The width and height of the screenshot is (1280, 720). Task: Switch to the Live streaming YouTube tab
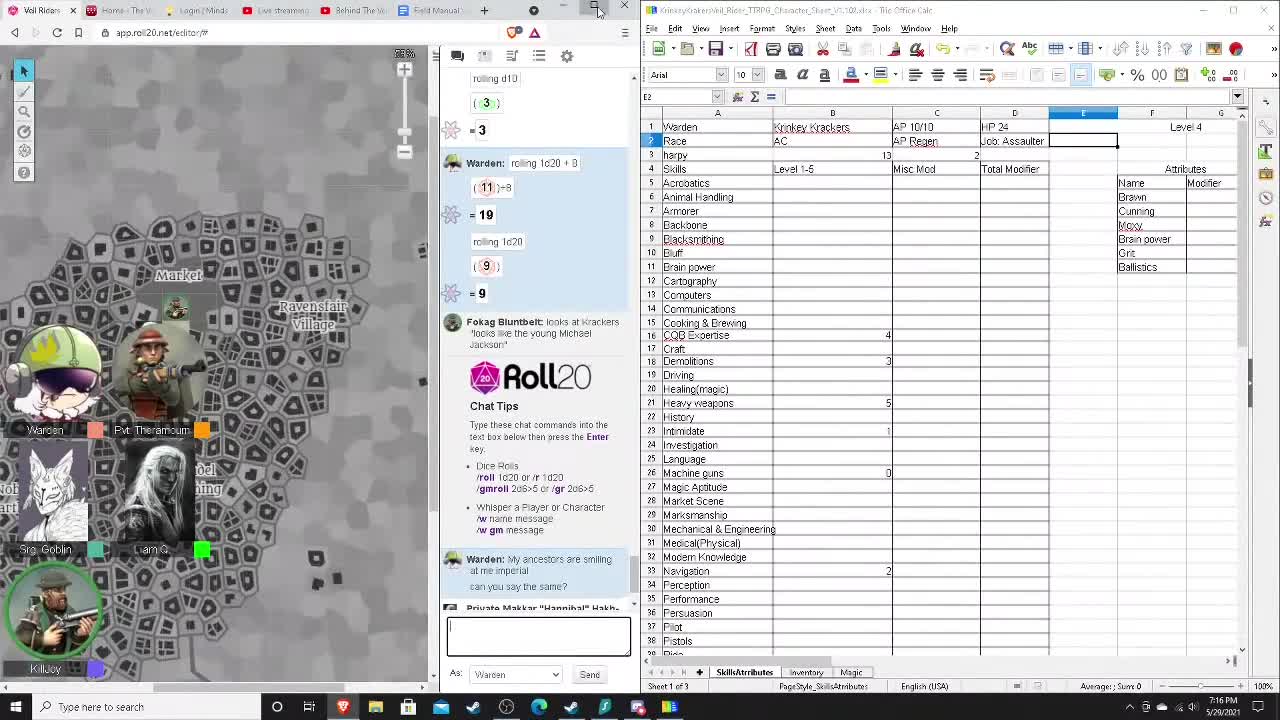(x=275, y=10)
